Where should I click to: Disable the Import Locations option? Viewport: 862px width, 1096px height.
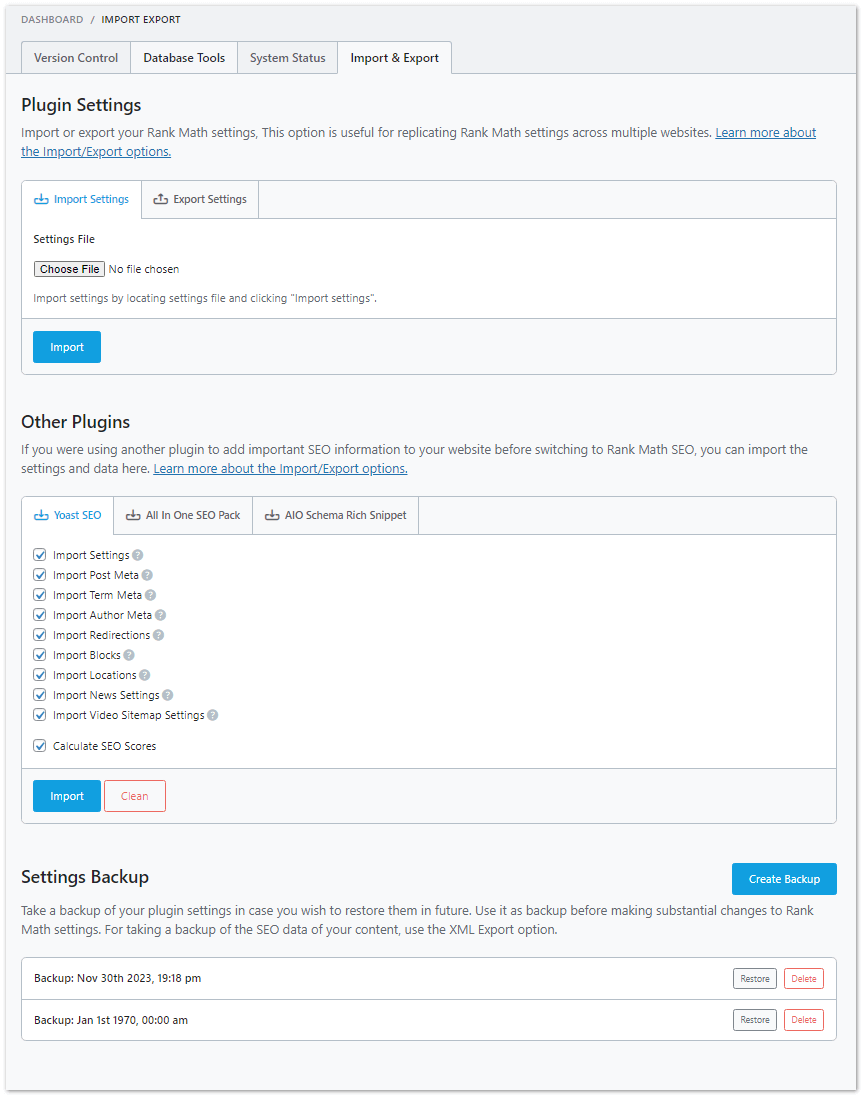[39, 674]
